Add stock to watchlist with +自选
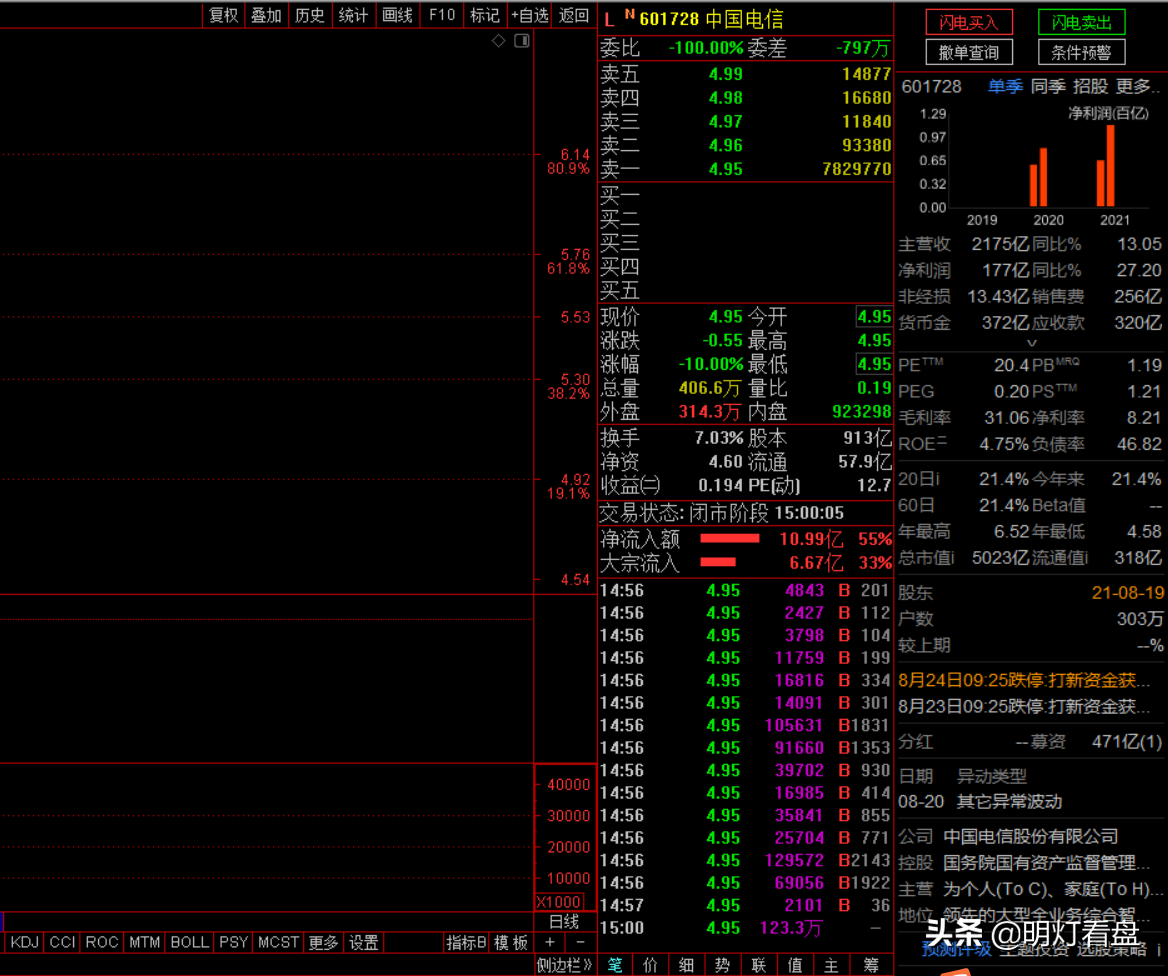The width and height of the screenshot is (1168, 976). pos(530,15)
